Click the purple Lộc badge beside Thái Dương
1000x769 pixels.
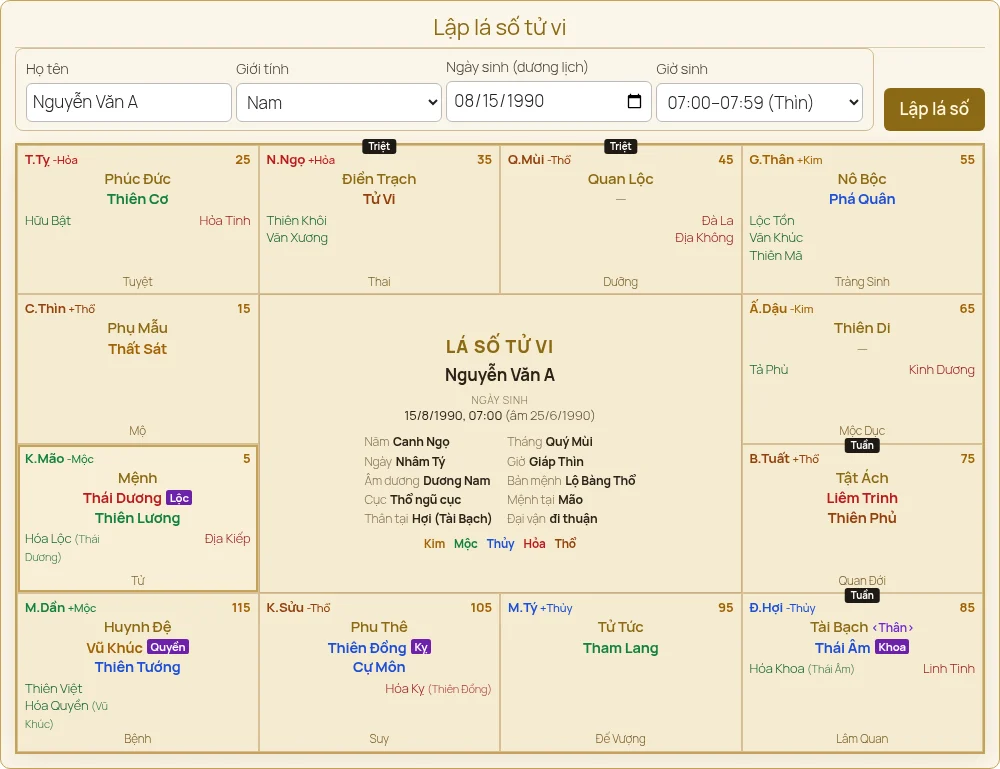click(x=179, y=498)
